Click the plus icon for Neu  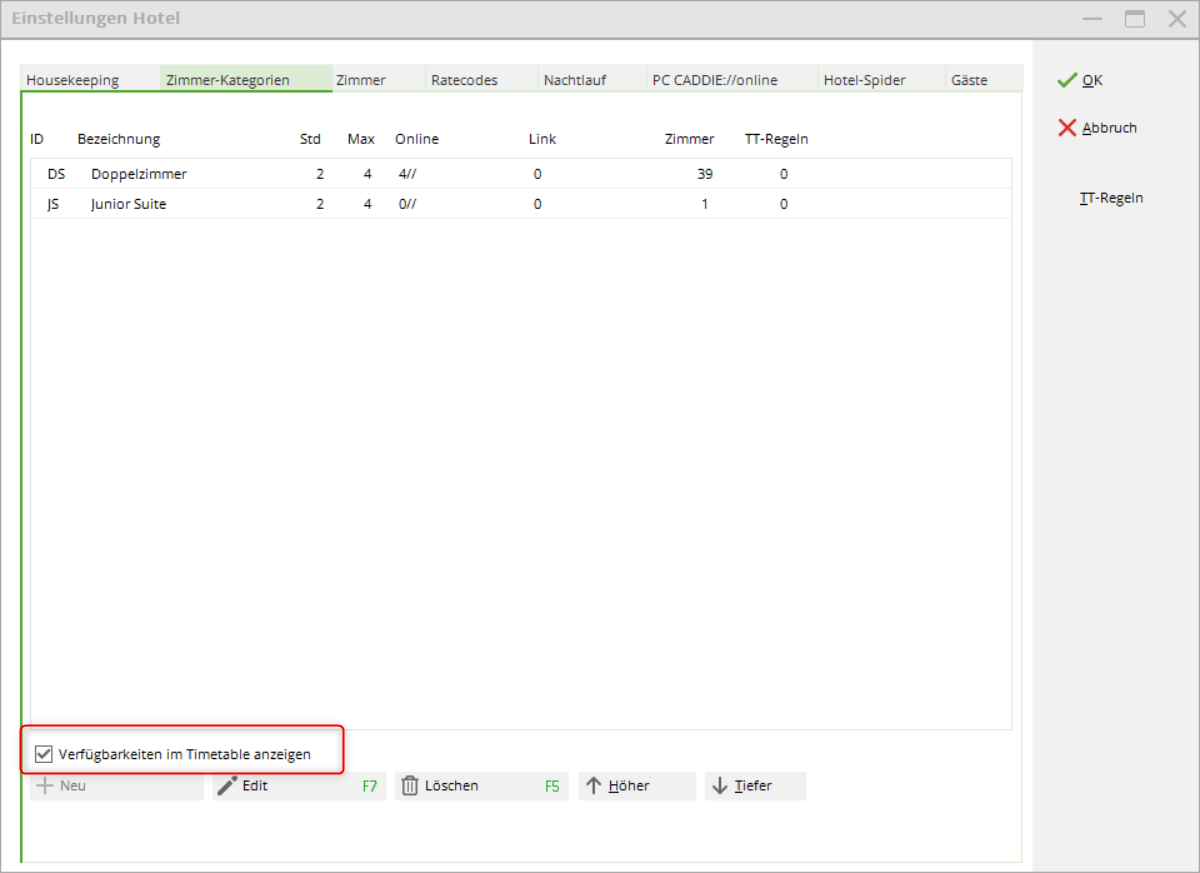[45, 786]
